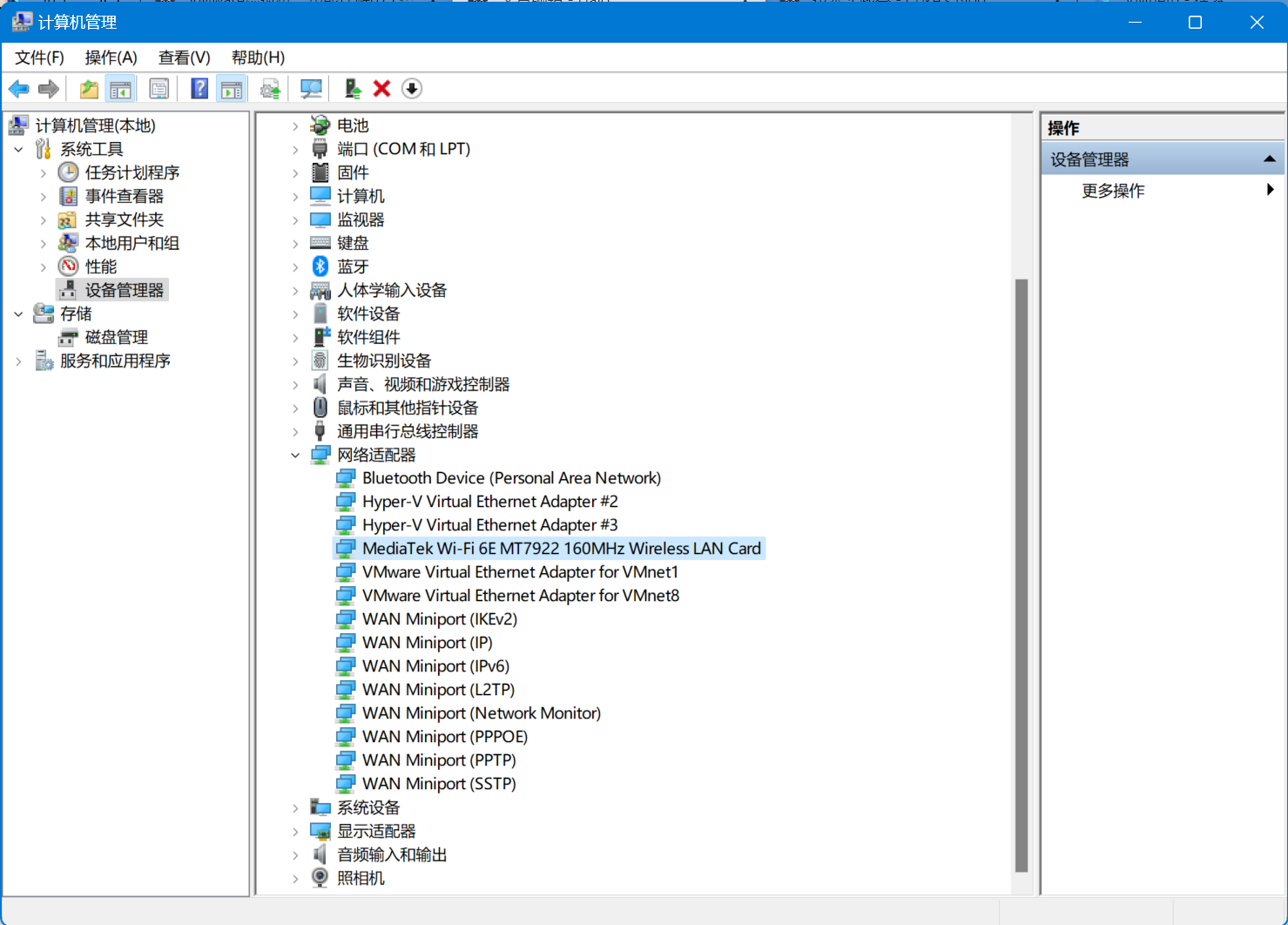Viewport: 1288px width, 925px height.
Task: Expand the 监视器 device category
Action: (295, 219)
